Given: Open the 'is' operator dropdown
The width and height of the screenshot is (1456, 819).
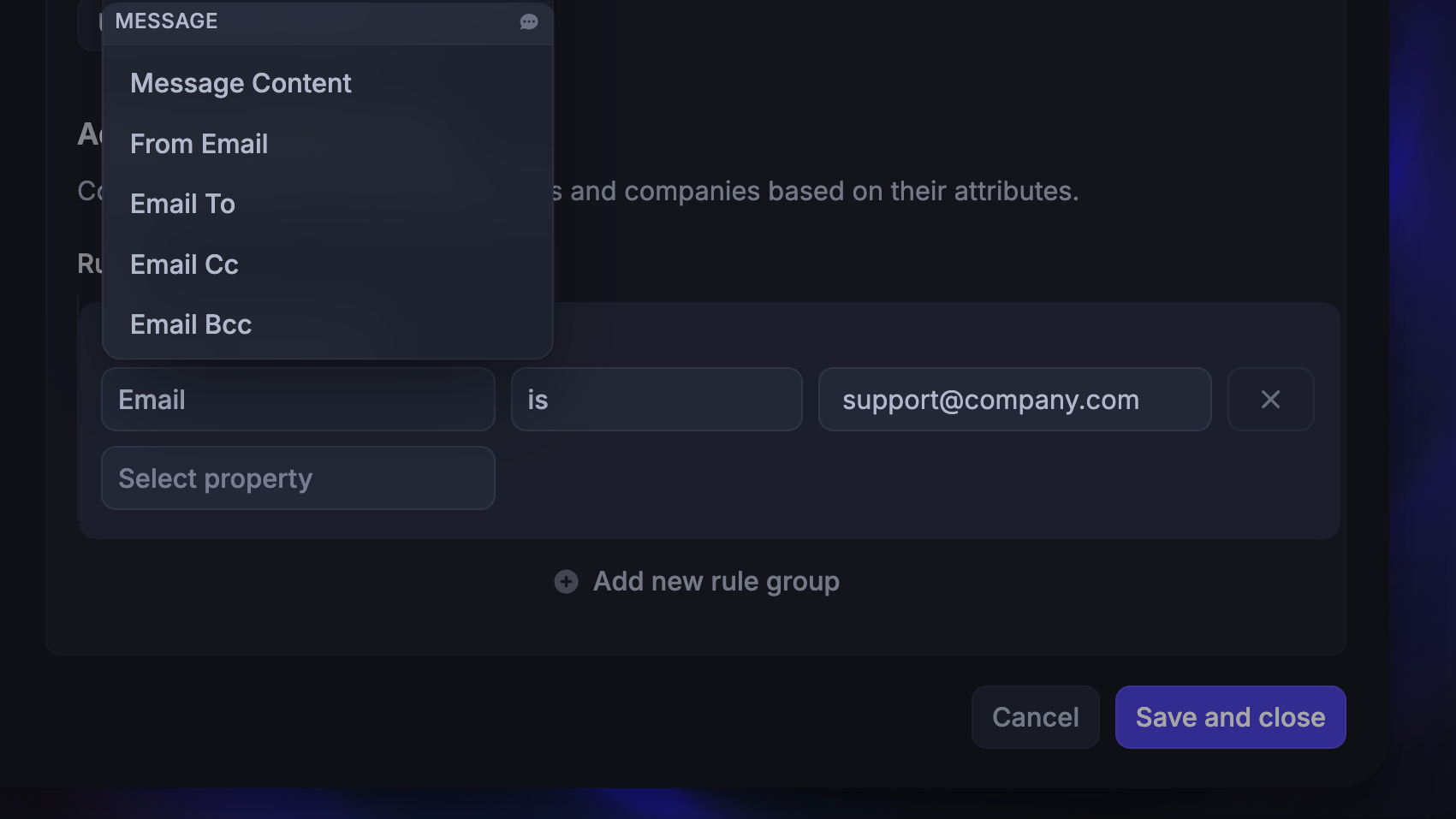Looking at the screenshot, I should click(657, 400).
